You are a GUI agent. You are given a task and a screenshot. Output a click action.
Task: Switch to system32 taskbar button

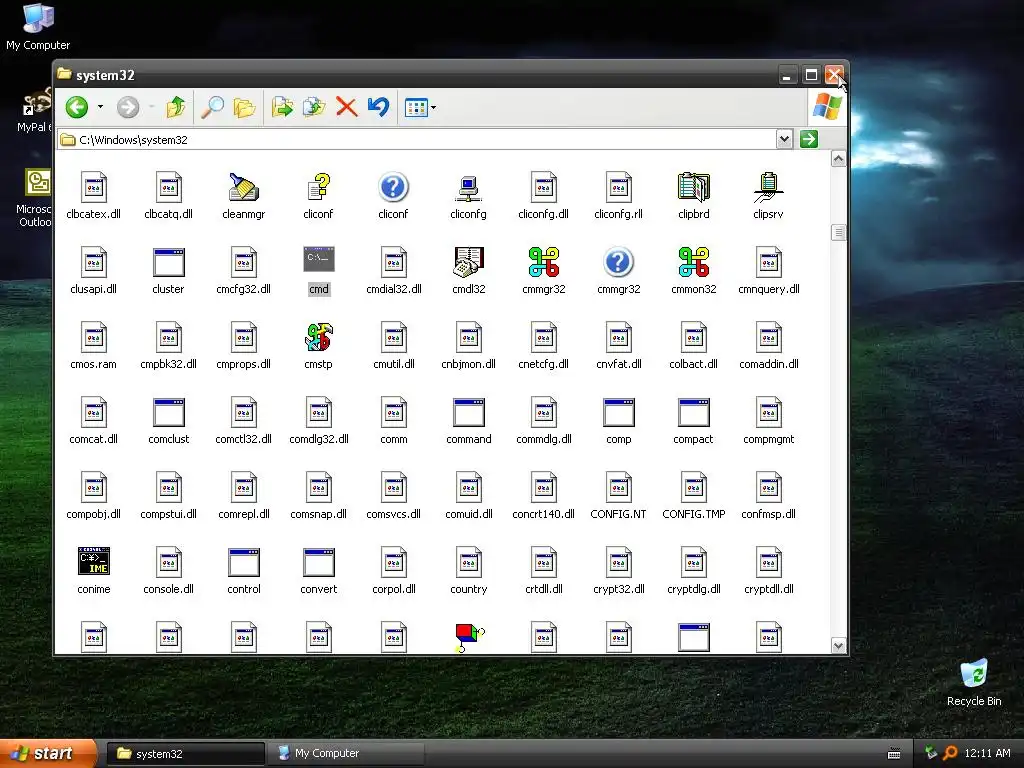tap(185, 754)
